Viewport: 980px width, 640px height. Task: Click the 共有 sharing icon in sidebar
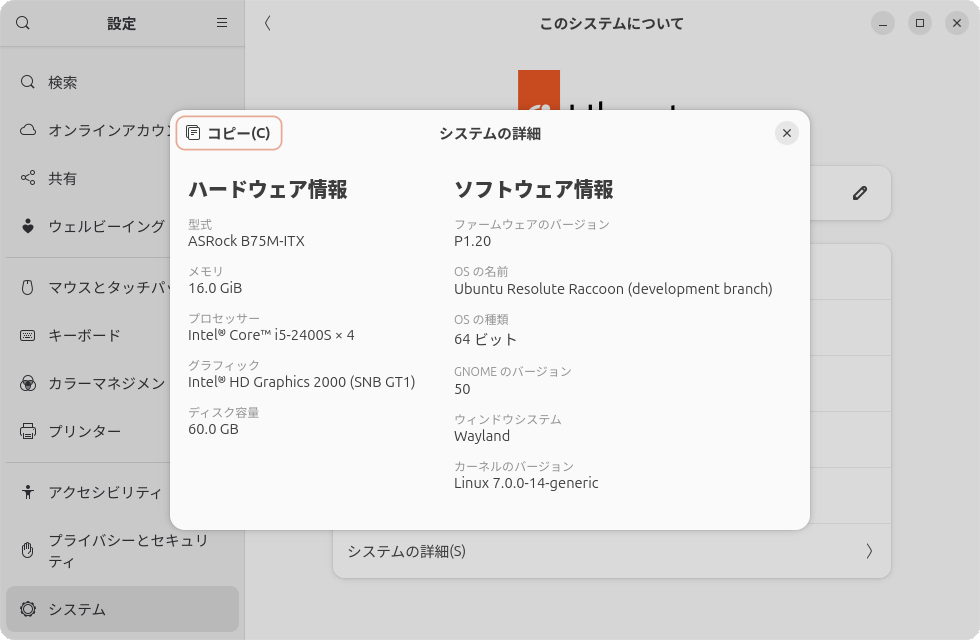click(28, 179)
